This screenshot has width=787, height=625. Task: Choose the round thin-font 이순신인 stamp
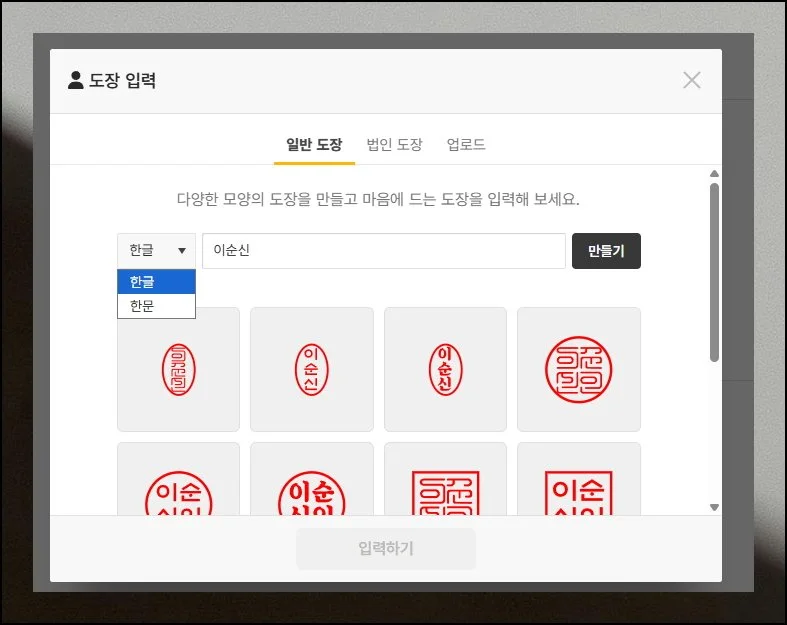pos(178,479)
